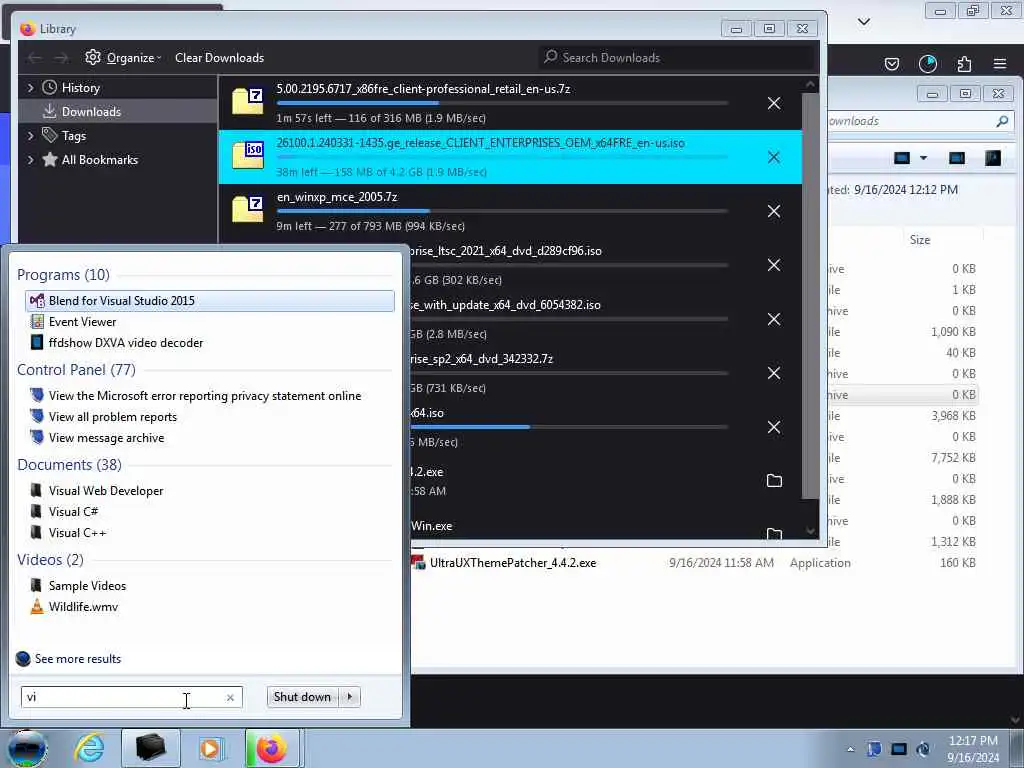Expand the Tags tree item

tap(30, 136)
